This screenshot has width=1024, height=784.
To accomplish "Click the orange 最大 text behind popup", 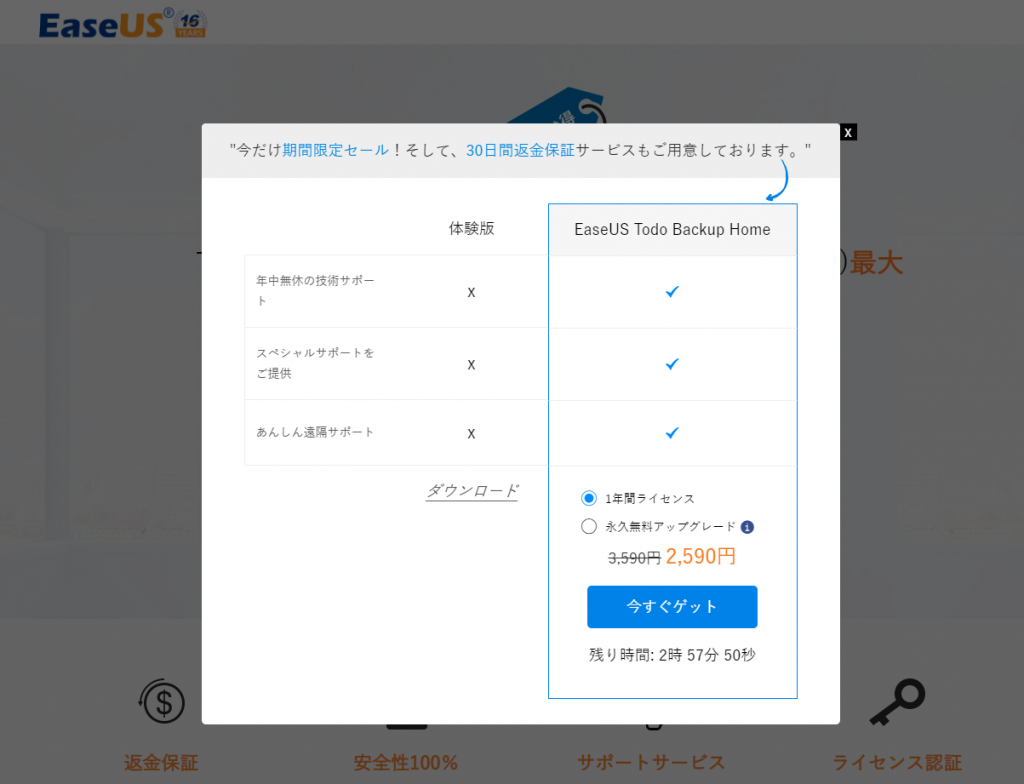I will pyautogui.click(x=876, y=263).
